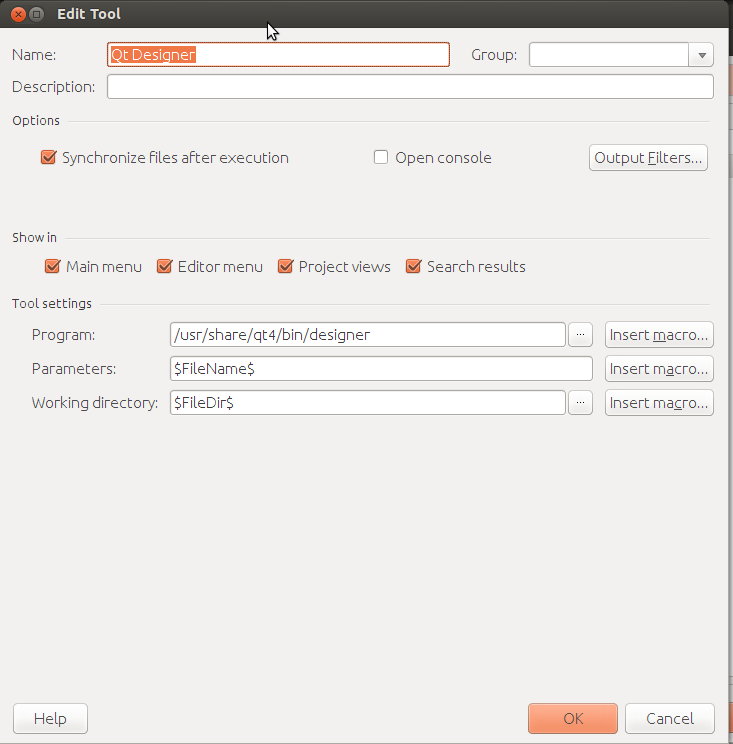Click the Description text field
The width and height of the screenshot is (733, 744).
pyautogui.click(x=410, y=87)
